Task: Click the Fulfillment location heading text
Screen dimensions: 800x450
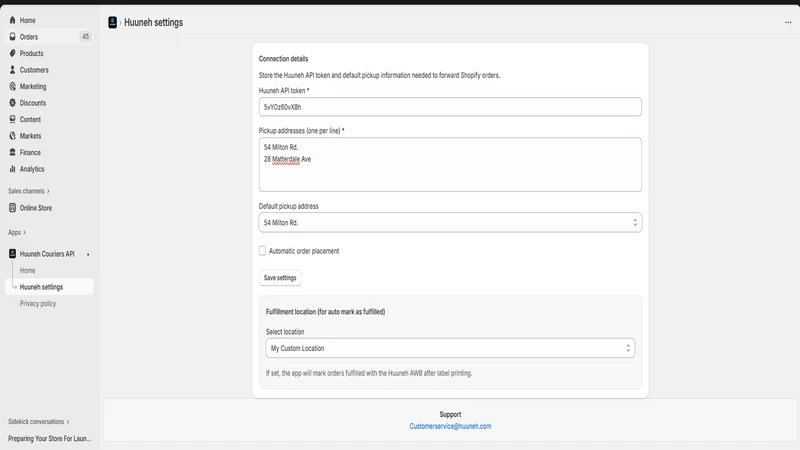Action: pos(325,311)
